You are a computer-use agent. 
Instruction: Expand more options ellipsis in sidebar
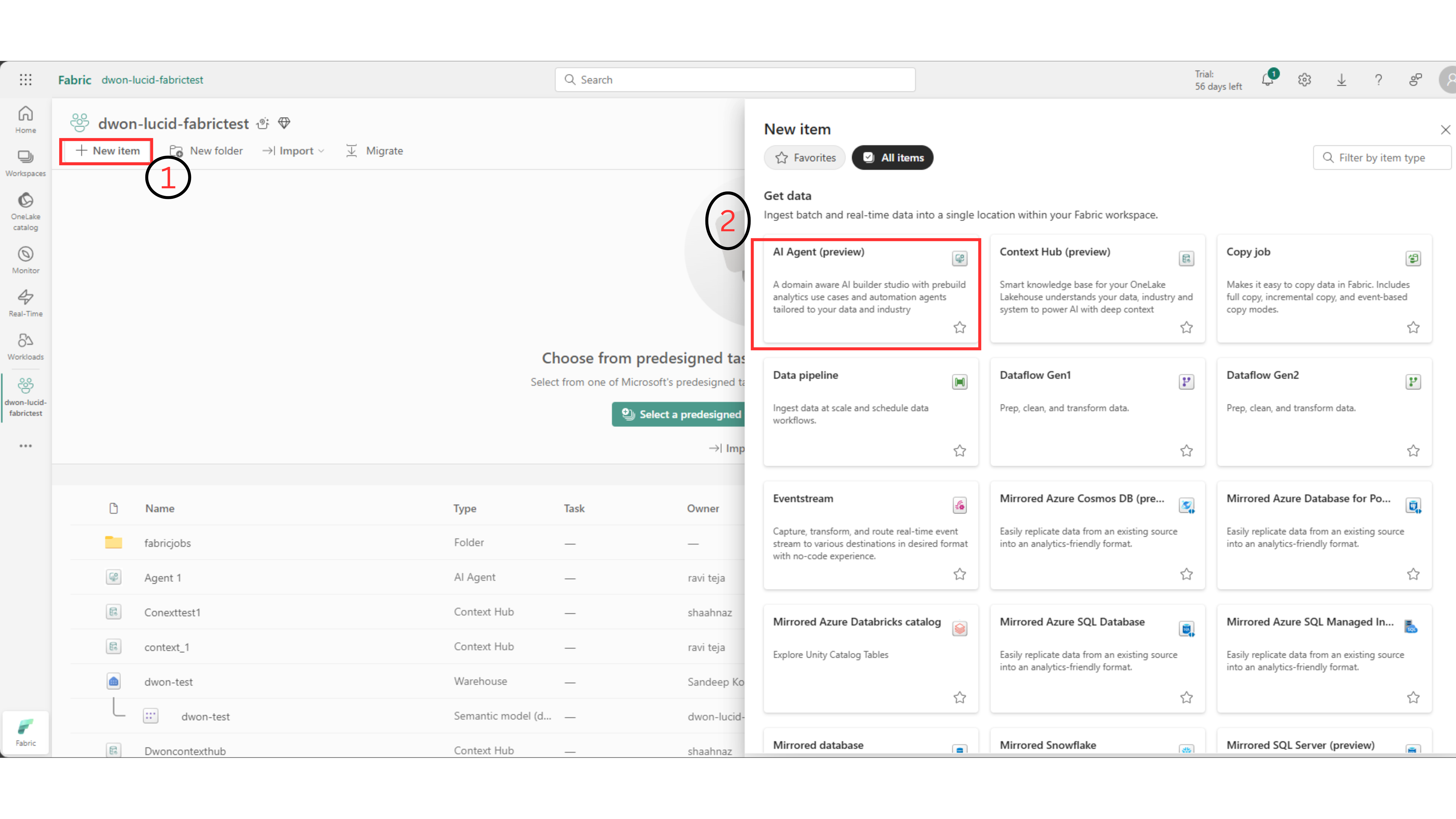click(25, 446)
